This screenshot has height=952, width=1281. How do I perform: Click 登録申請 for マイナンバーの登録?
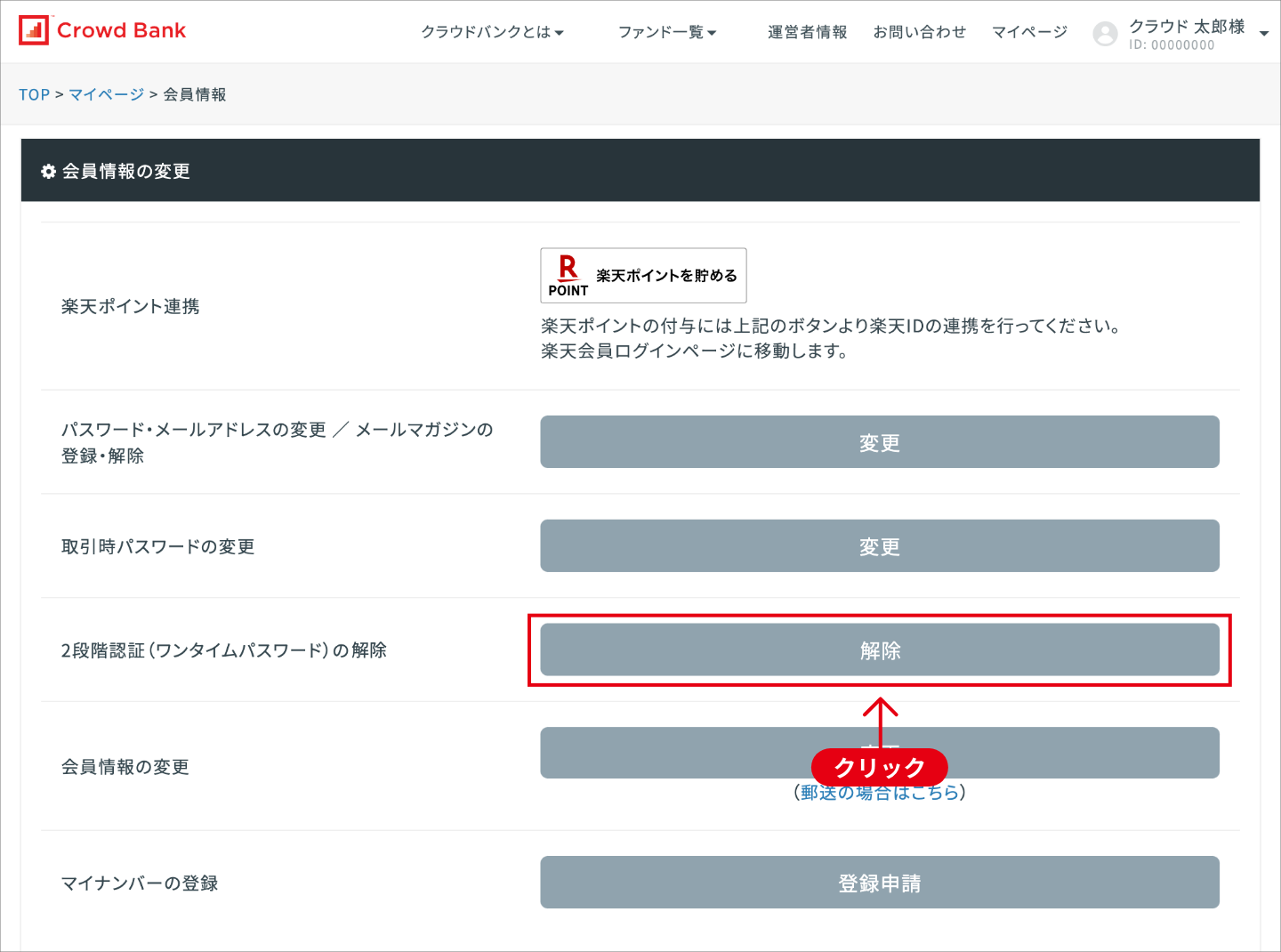(x=880, y=883)
